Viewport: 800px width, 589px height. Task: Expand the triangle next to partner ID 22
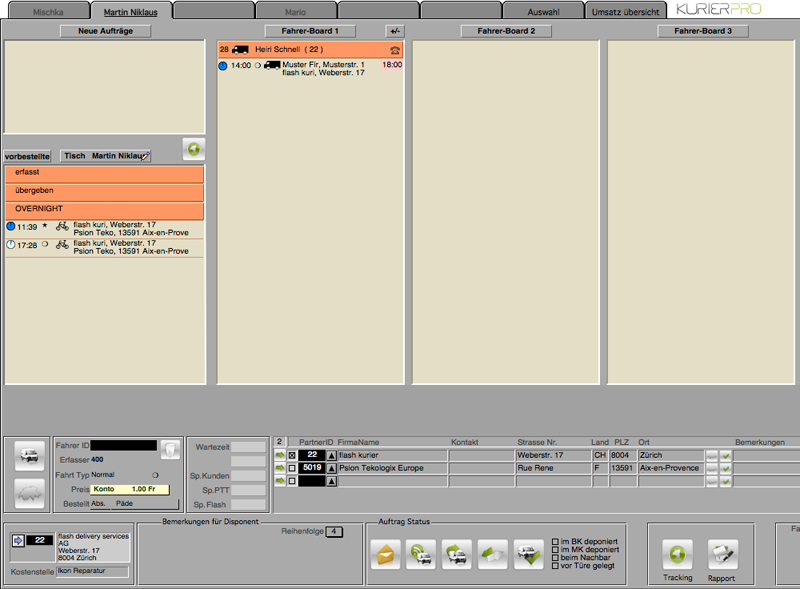tap(332, 455)
